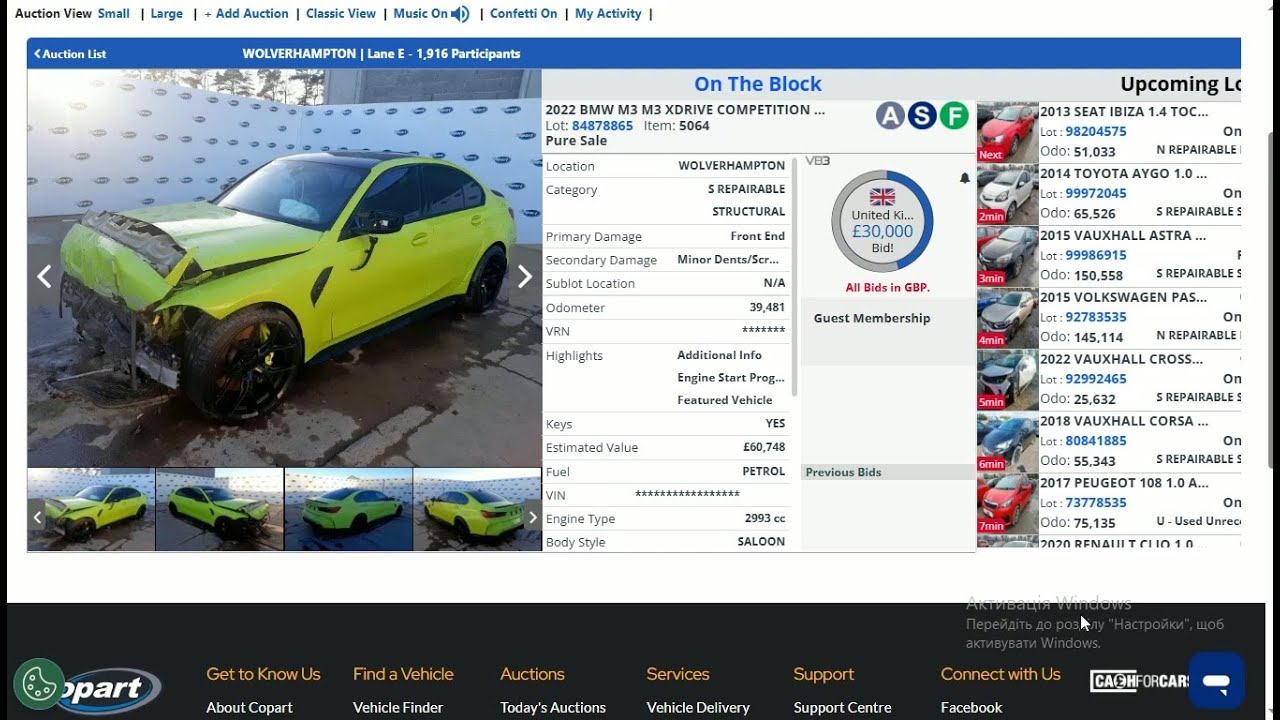Click the bell notification icon
The width and height of the screenshot is (1280, 720).
(x=965, y=178)
